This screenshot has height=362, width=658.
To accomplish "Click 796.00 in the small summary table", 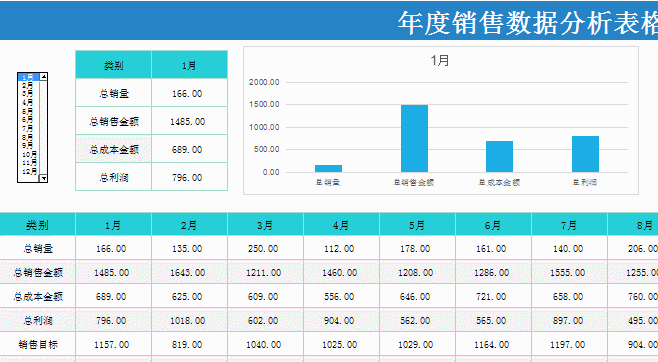I will tap(189, 177).
